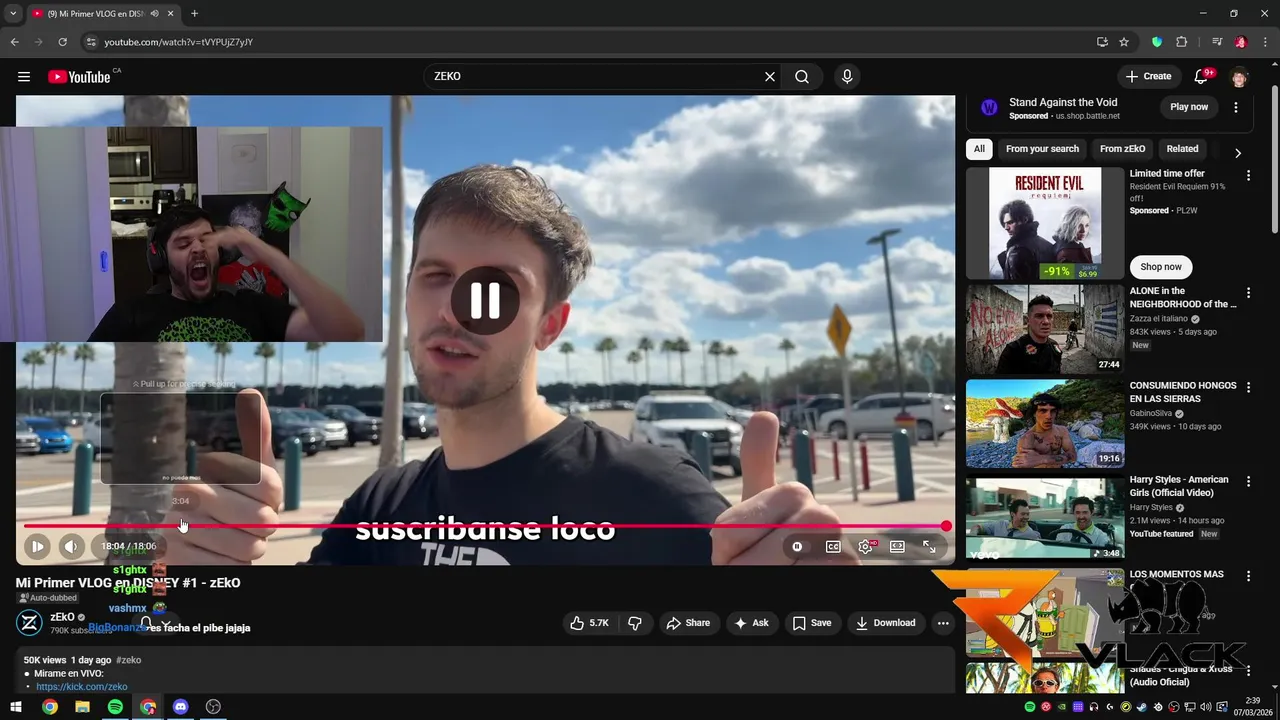The image size is (1280, 720).
Task: Start voice search with microphone
Action: [x=847, y=77]
